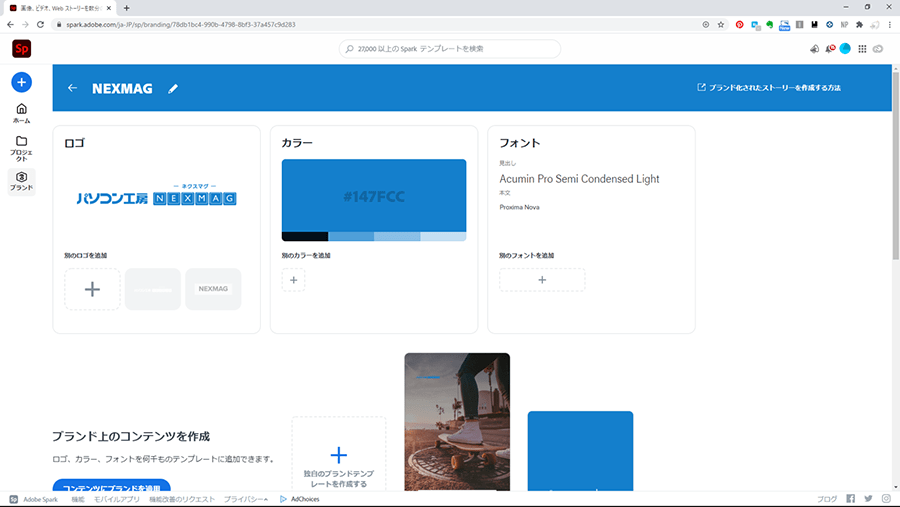Open the AdChoices link
The width and height of the screenshot is (900, 507).
click(300, 499)
